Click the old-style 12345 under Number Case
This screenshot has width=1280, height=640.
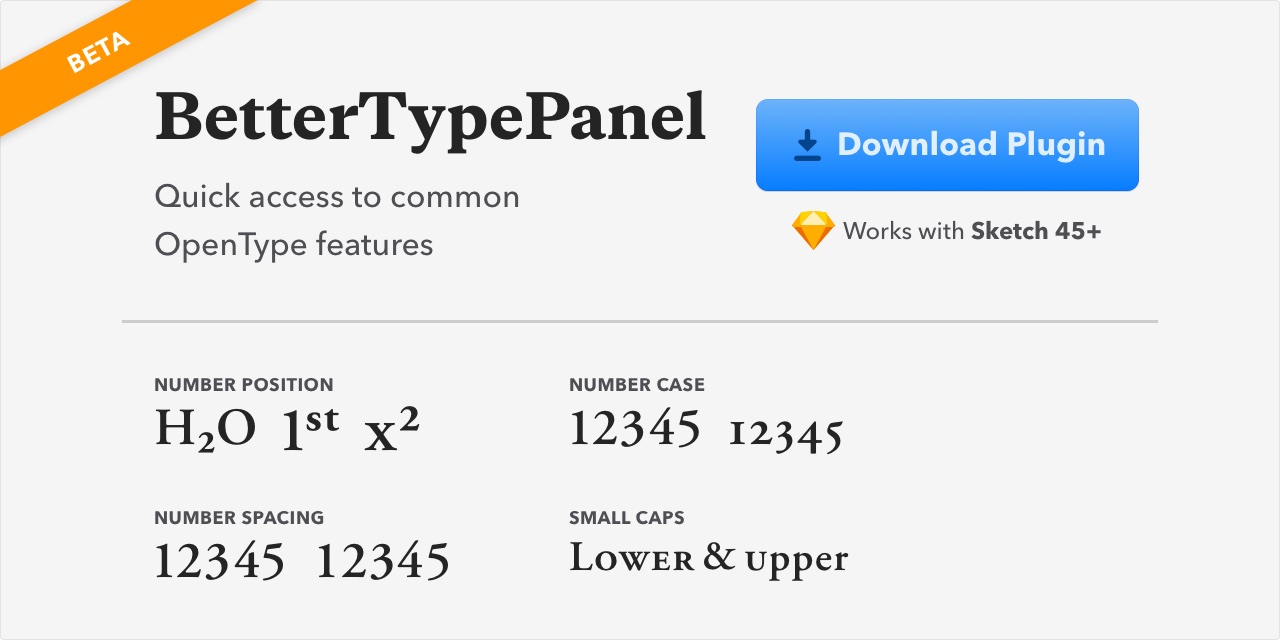(786, 434)
